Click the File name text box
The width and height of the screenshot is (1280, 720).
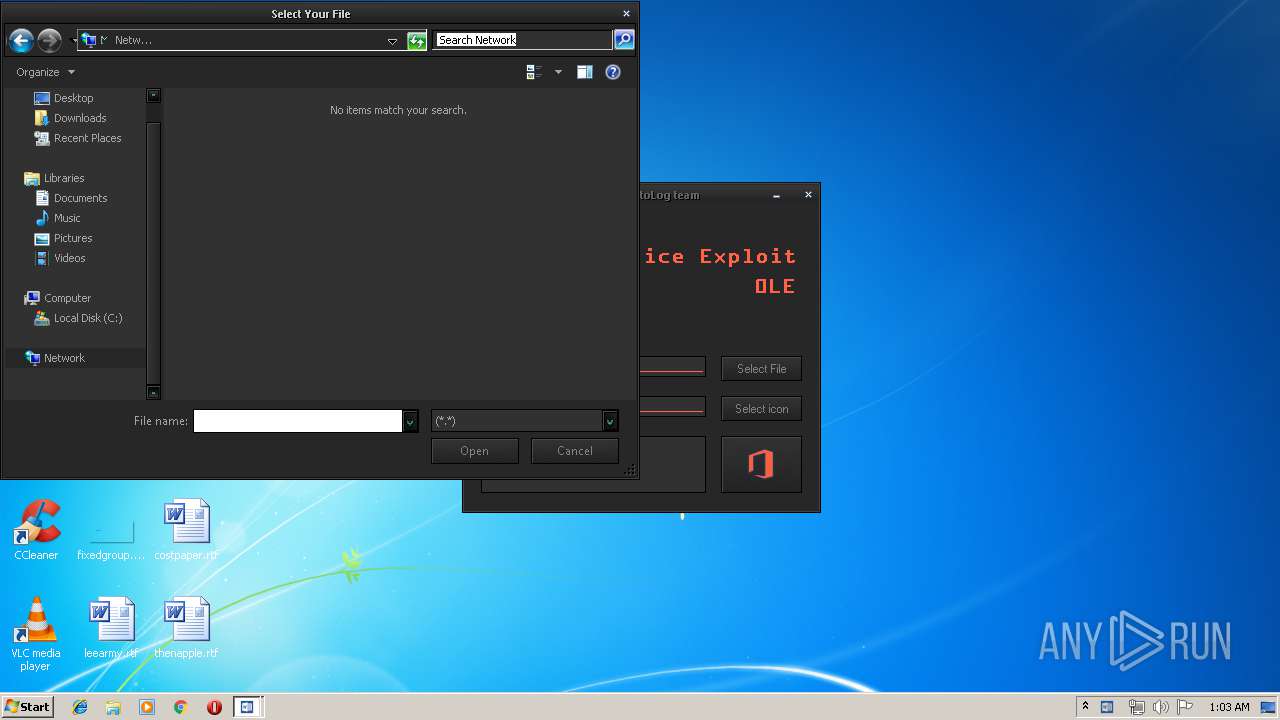[x=297, y=421]
